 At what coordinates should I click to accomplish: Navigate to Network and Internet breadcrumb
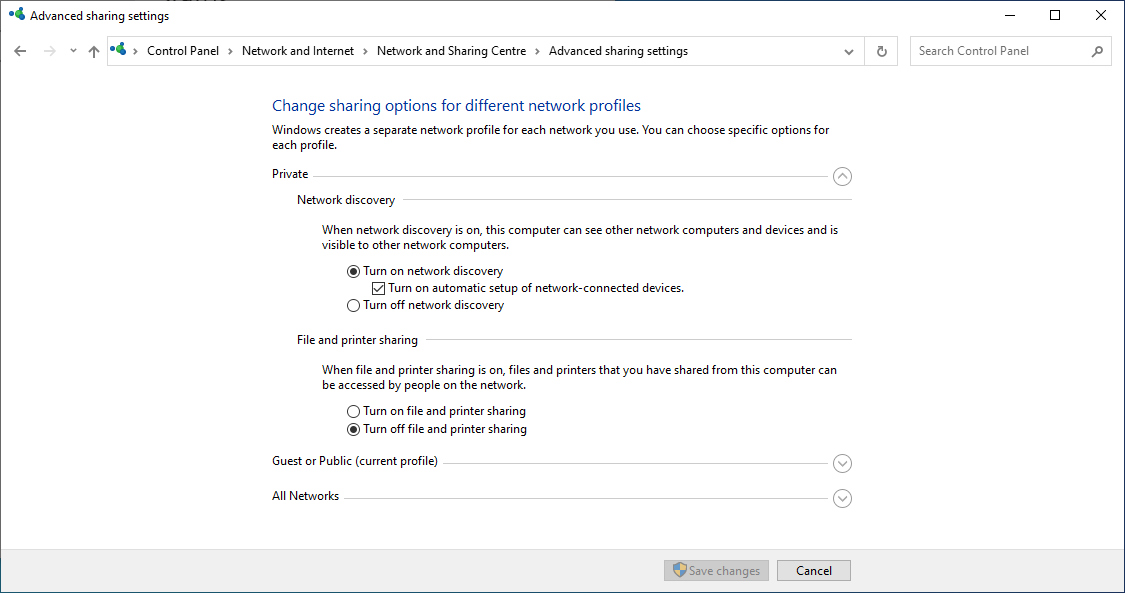(298, 51)
